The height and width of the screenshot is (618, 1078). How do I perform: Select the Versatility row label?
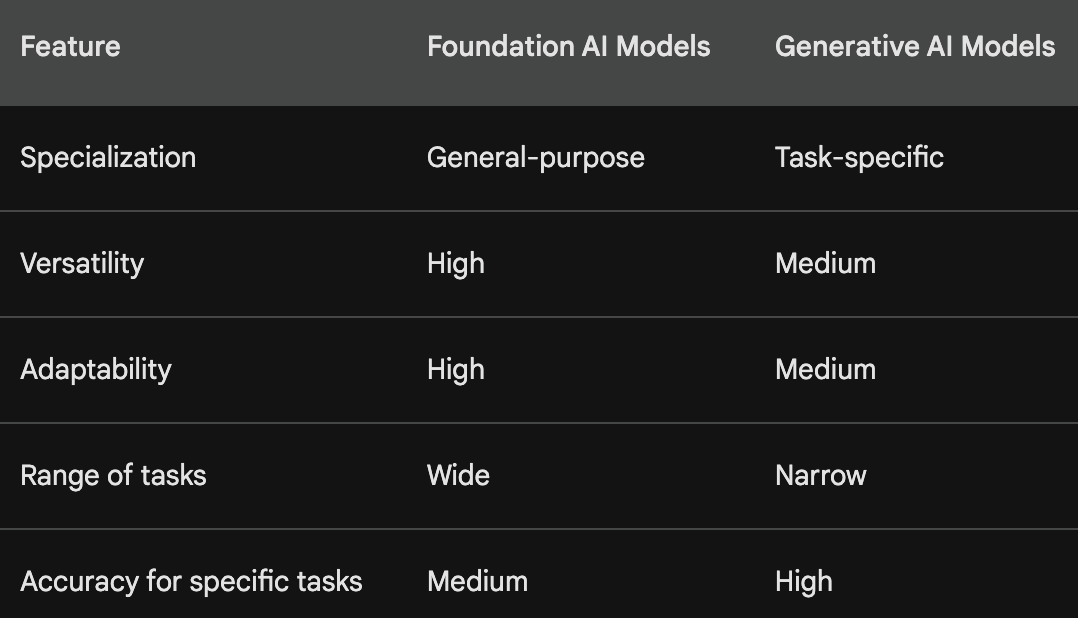(x=82, y=264)
